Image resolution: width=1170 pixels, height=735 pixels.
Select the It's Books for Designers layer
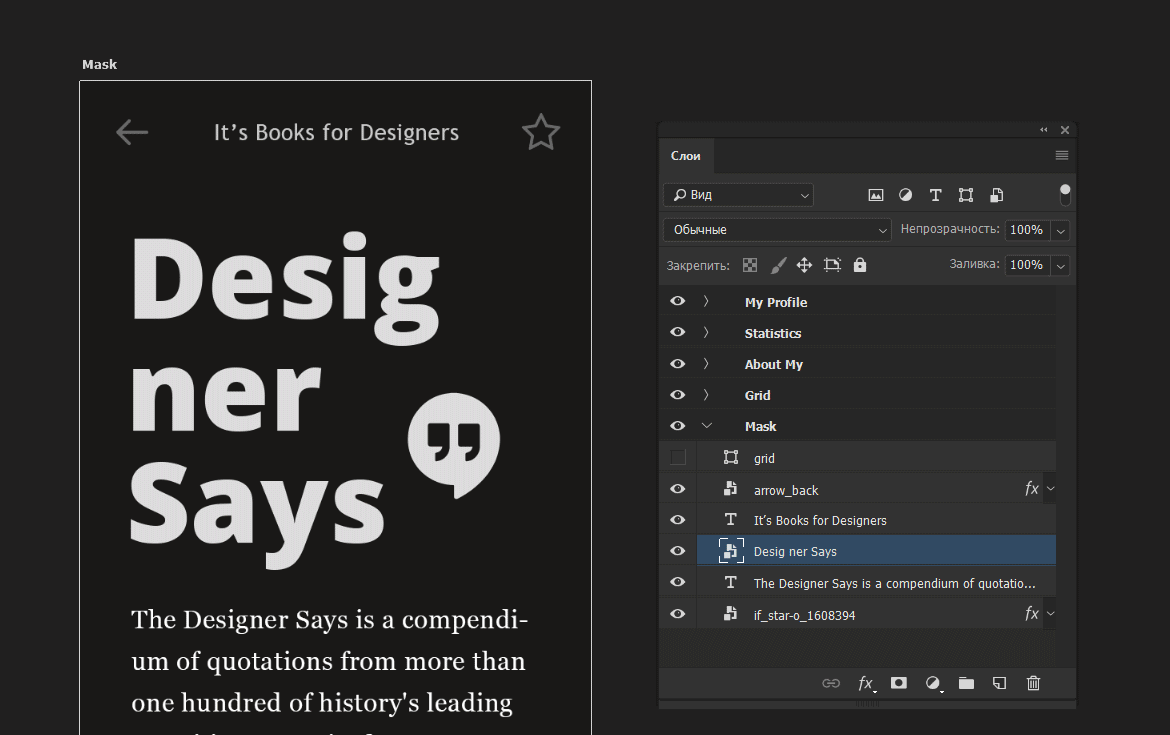(x=820, y=520)
